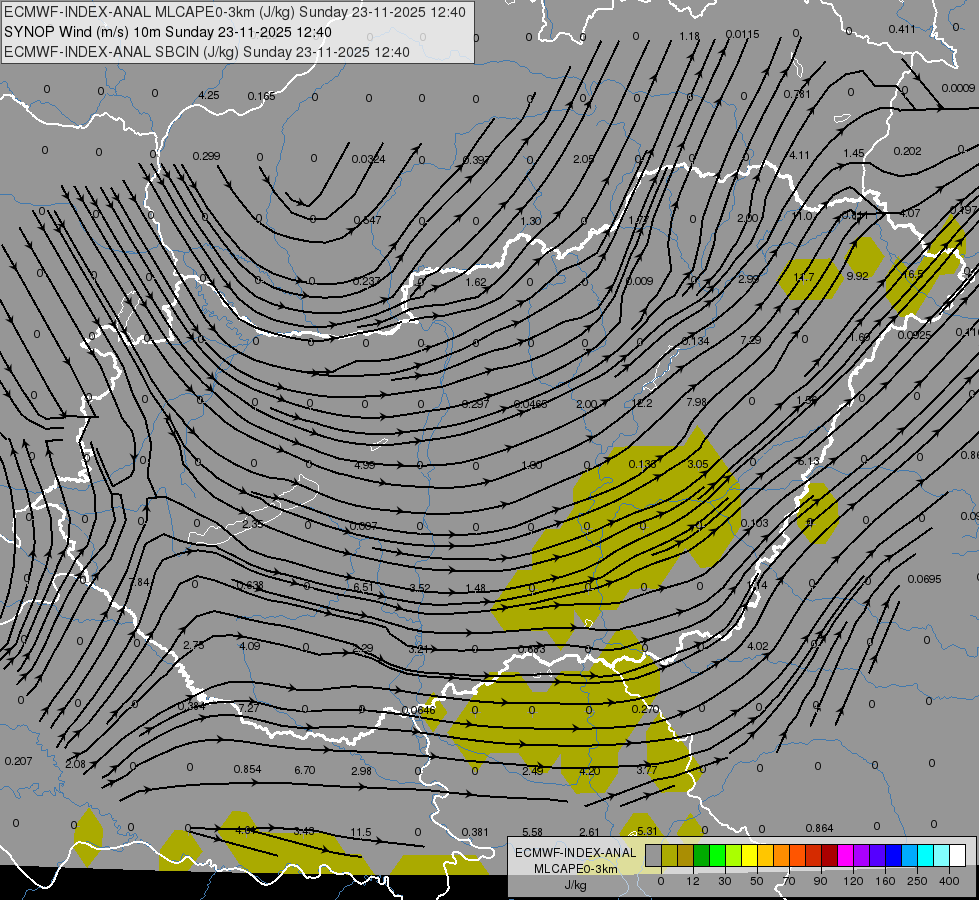The image size is (979, 900).
Task: Click the SYNOP Wind 10m title line
Action: (168, 32)
